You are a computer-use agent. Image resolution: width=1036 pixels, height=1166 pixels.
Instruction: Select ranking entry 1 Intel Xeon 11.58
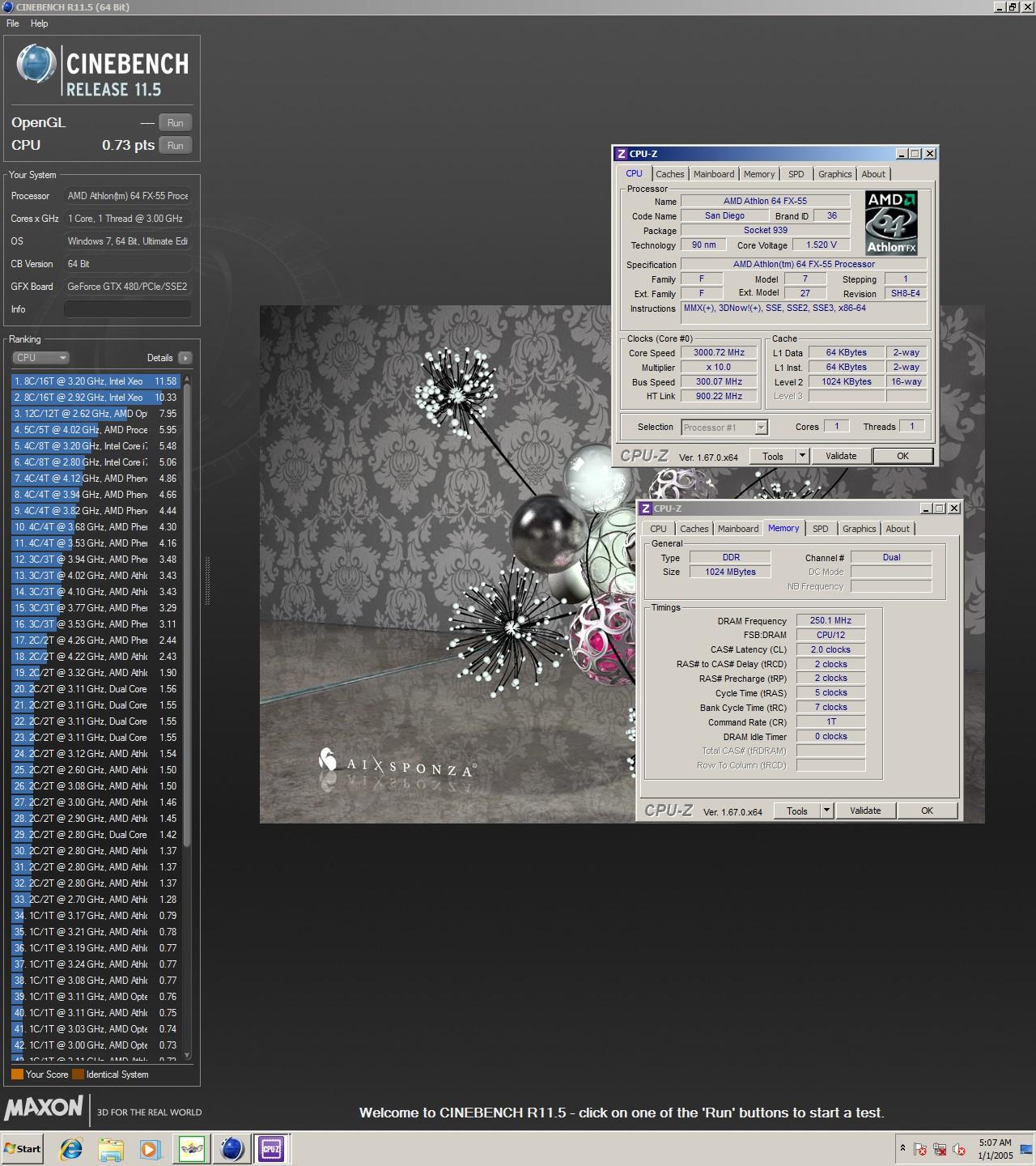tap(96, 381)
